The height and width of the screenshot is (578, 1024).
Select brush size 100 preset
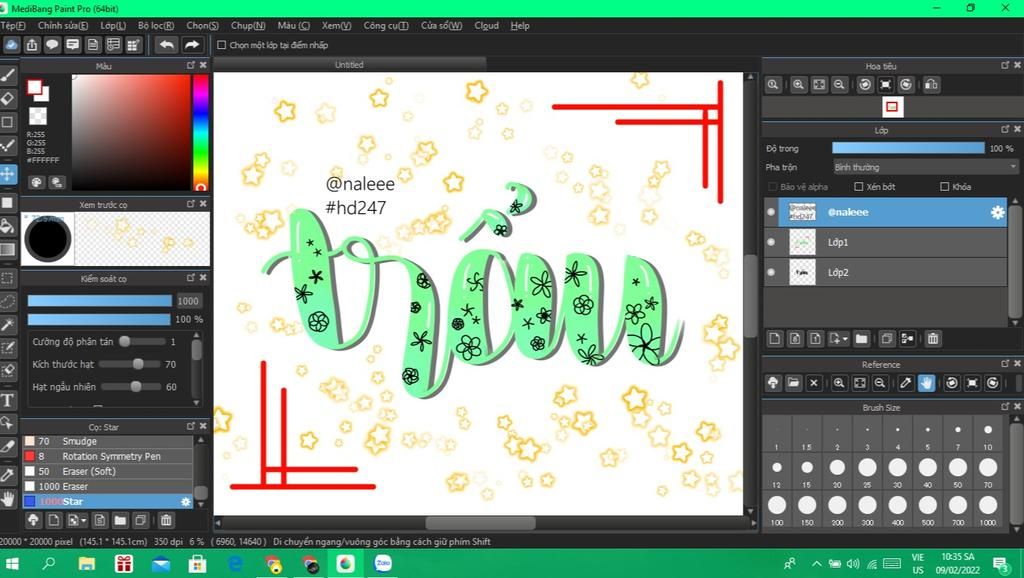click(x=776, y=509)
